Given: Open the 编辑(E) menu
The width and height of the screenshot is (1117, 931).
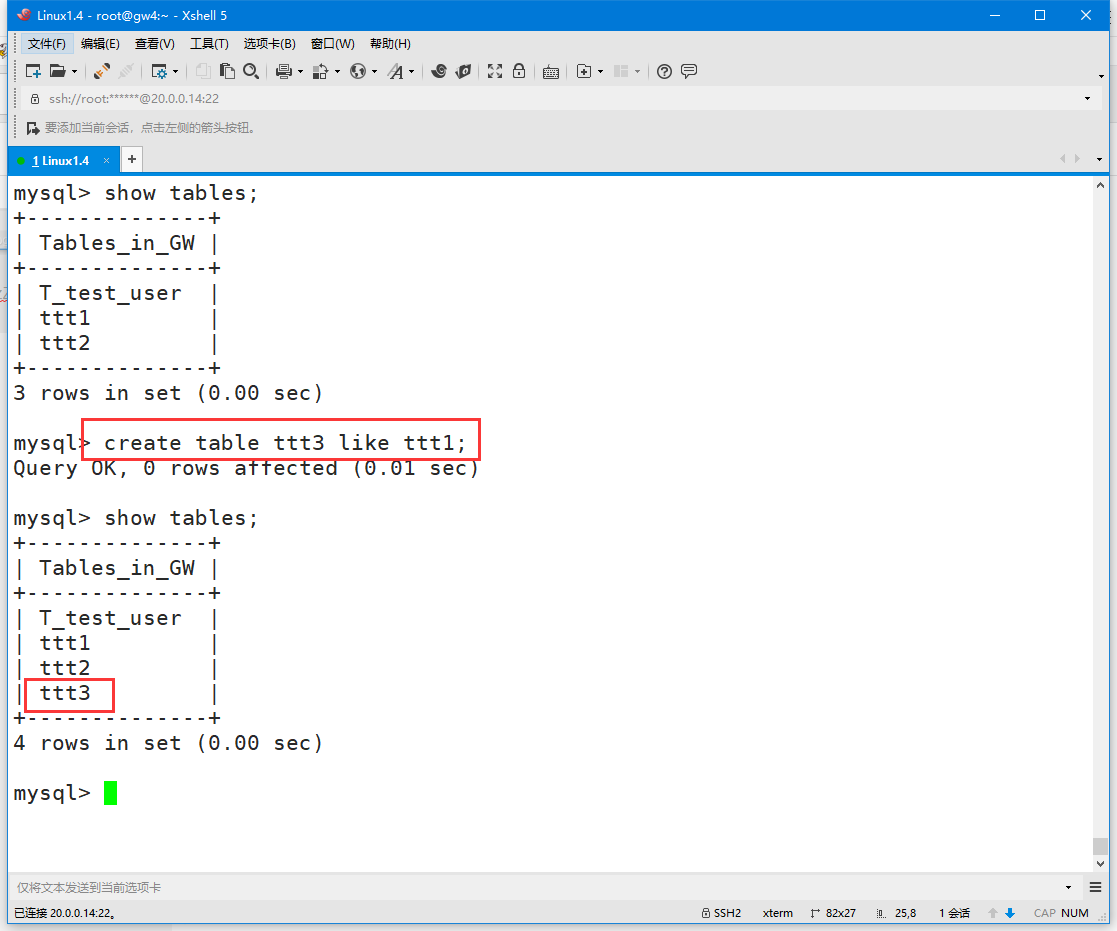Looking at the screenshot, I should [x=100, y=44].
